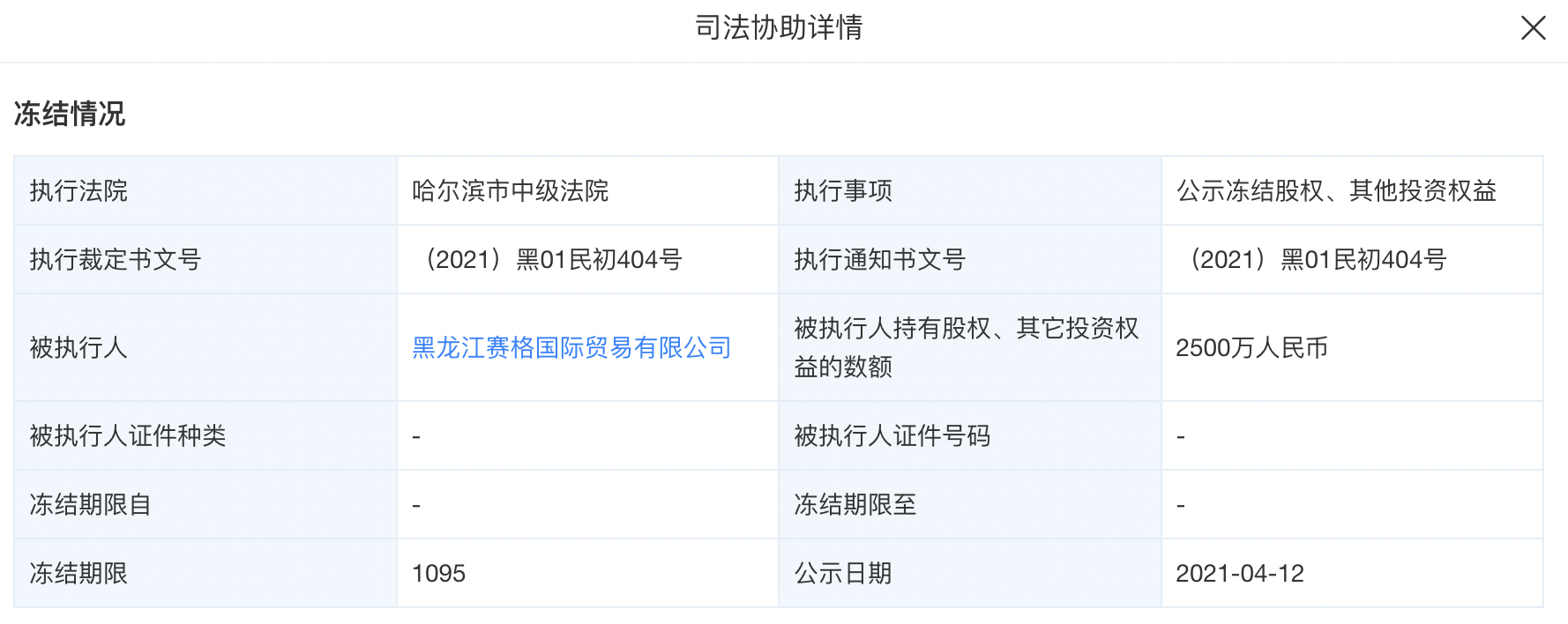Viewport: 1568px width, 624px height.
Task: Close the 司法协助详情 dialog
Action: click(x=1533, y=28)
